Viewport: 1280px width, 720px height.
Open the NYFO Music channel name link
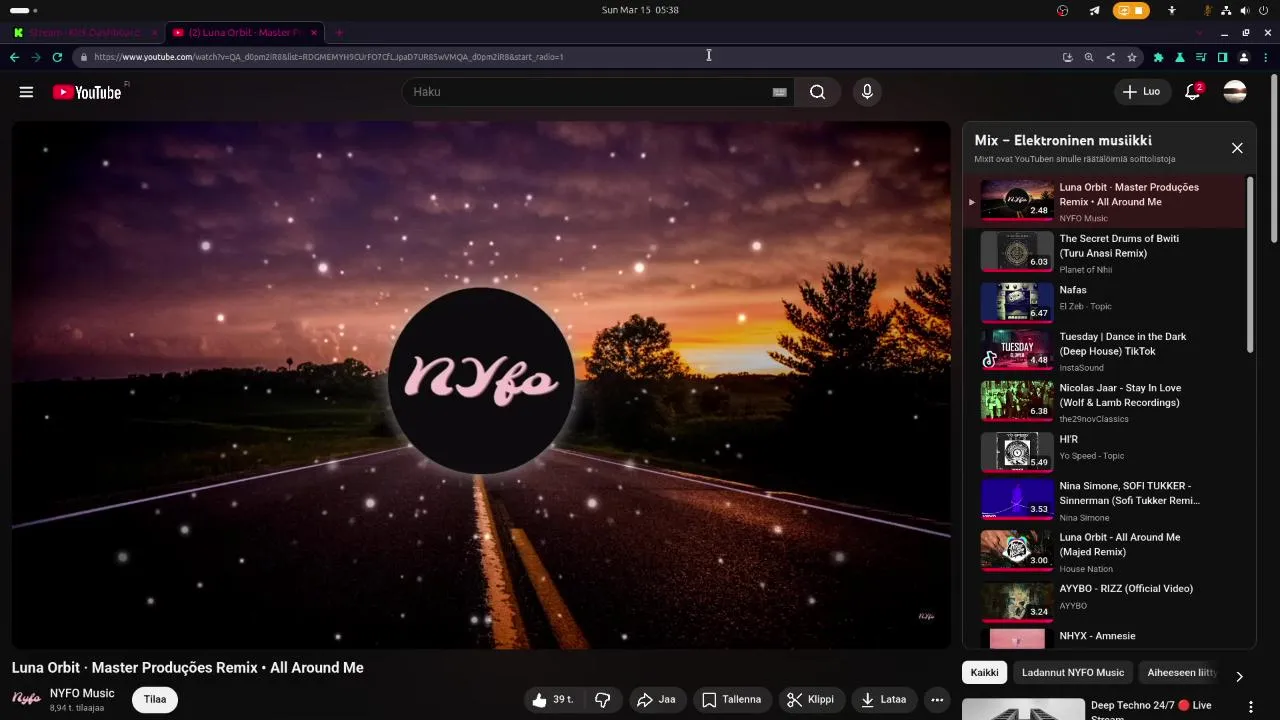[x=82, y=693]
